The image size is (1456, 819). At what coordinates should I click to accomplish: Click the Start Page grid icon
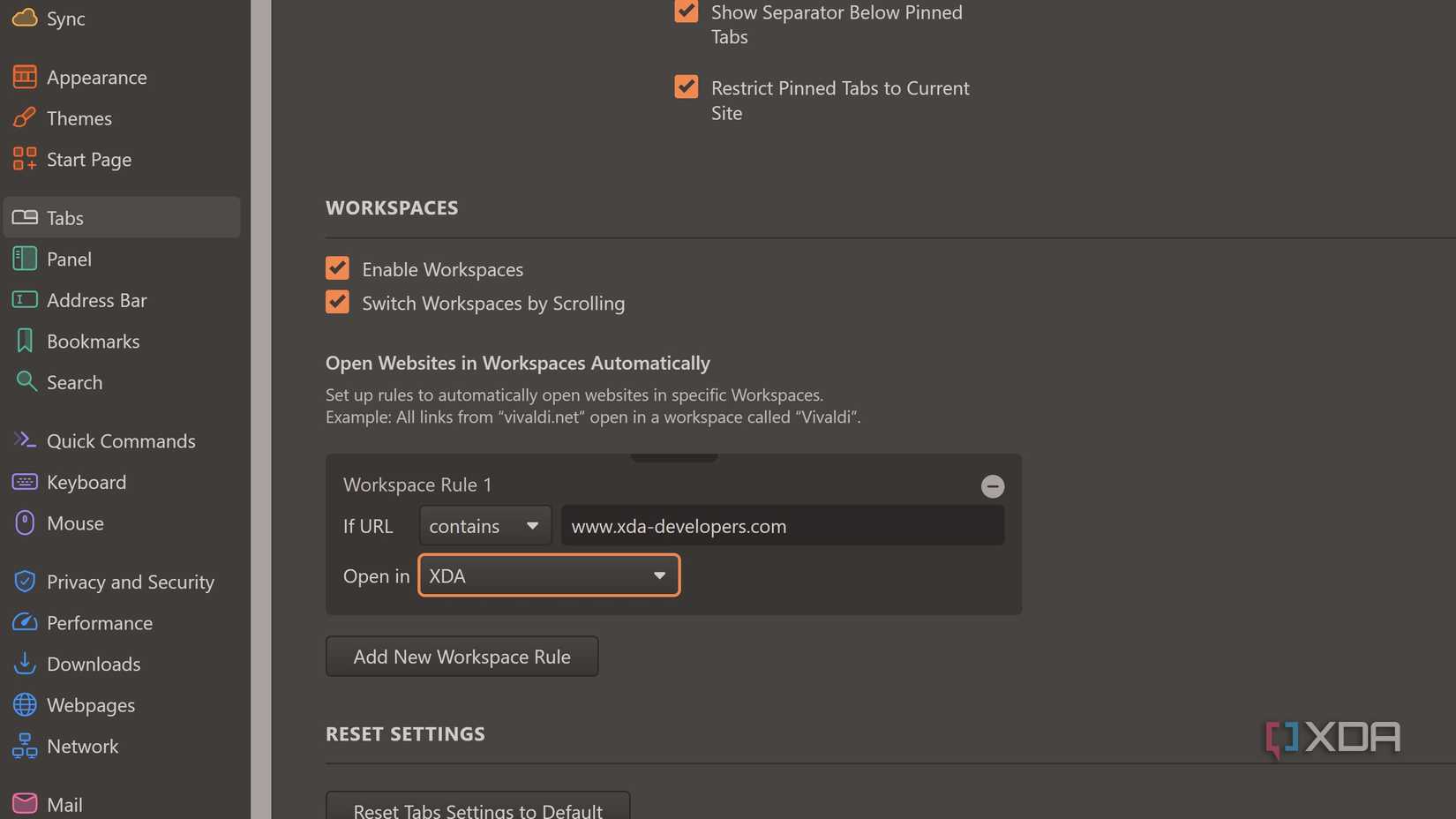tap(25, 159)
